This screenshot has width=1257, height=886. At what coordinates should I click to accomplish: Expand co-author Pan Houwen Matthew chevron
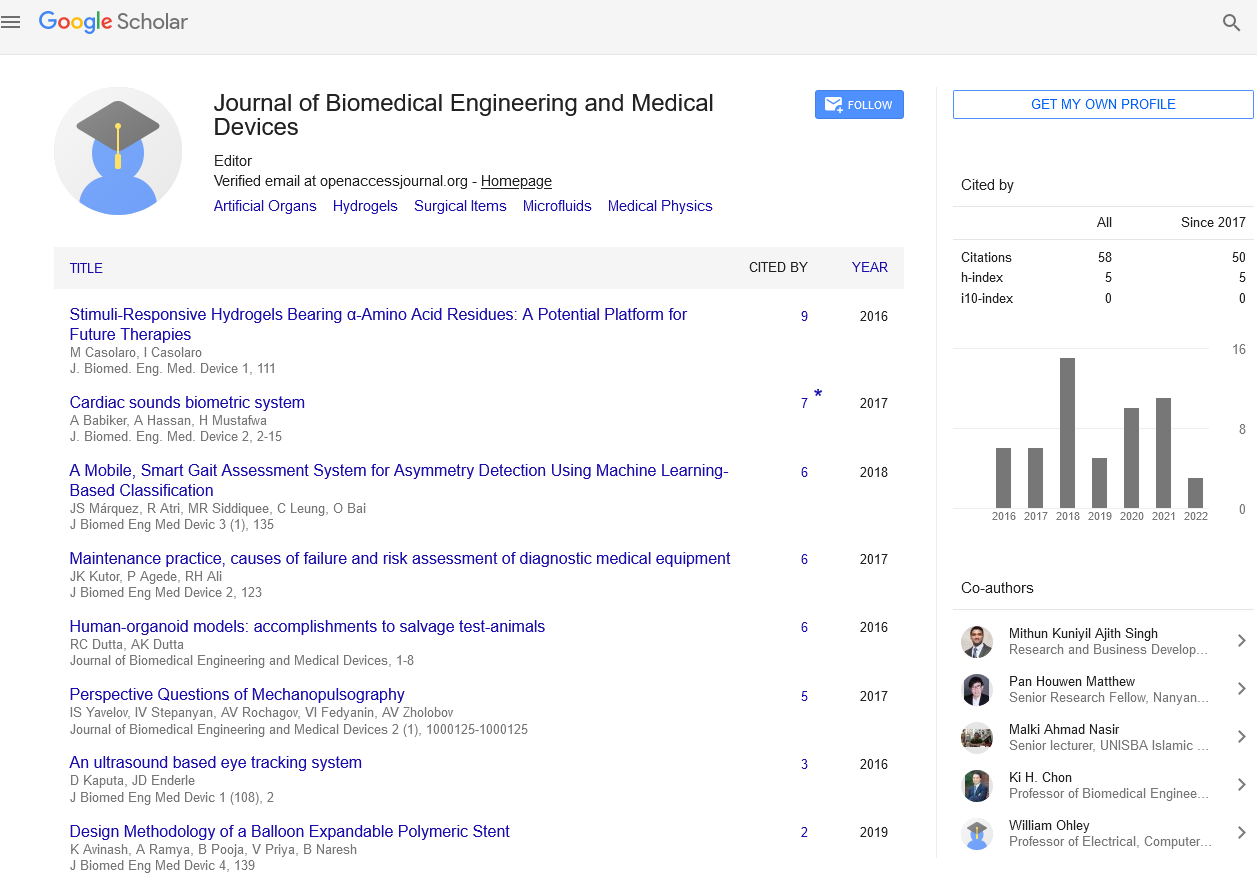(1241, 689)
